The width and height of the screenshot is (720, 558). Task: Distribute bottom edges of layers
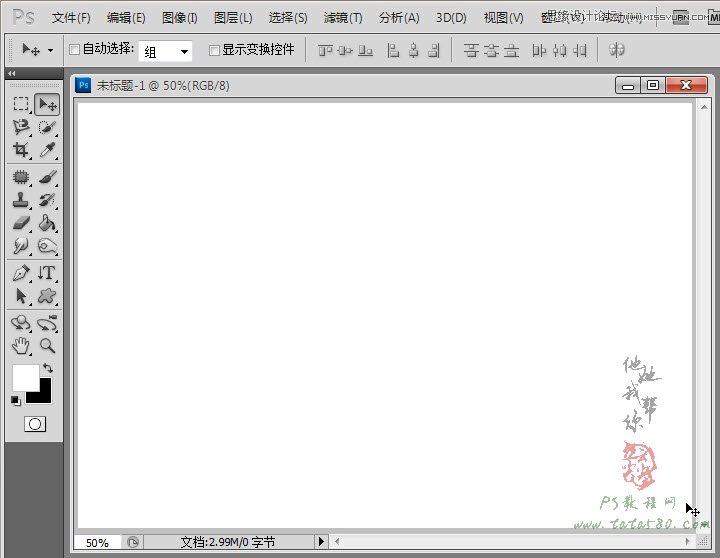point(511,50)
